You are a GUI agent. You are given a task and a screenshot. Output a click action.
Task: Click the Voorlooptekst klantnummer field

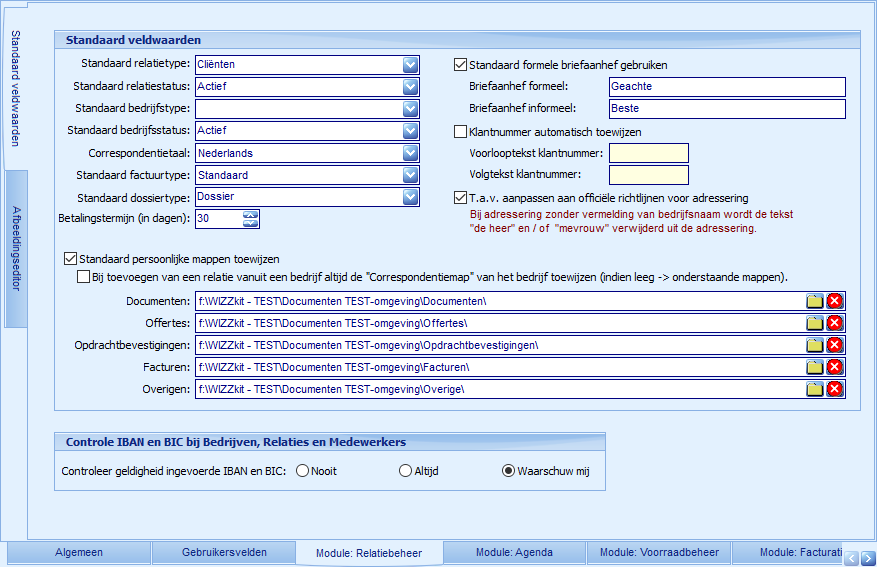click(648, 153)
